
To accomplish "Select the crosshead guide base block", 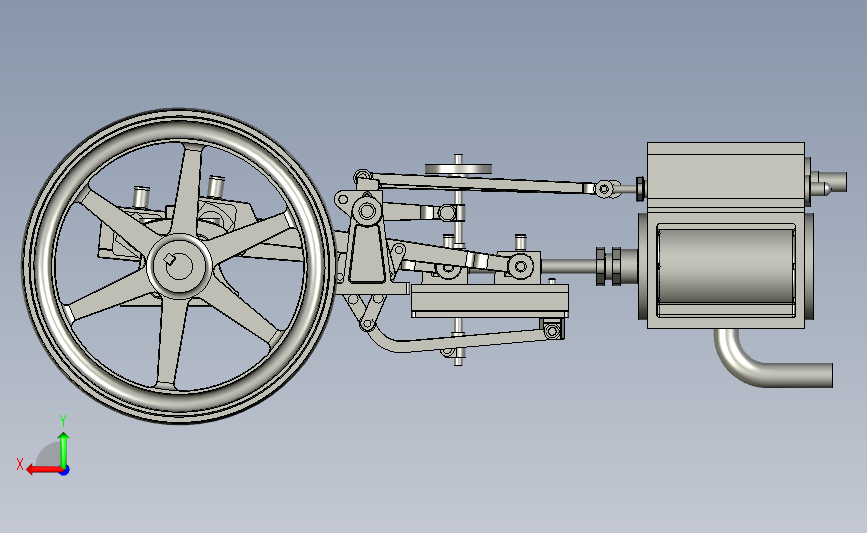I will [x=489, y=301].
